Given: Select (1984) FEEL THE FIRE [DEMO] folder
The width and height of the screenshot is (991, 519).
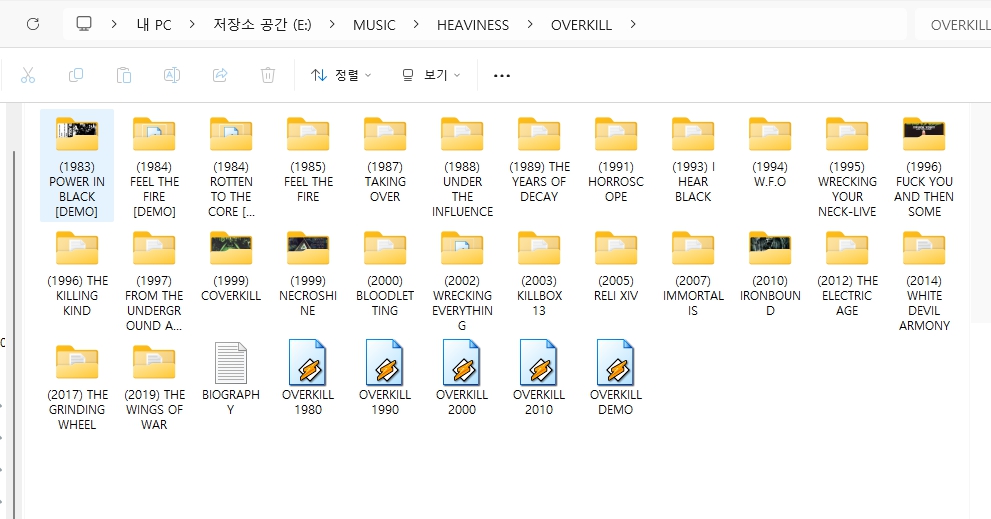Looking at the screenshot, I should pyautogui.click(x=154, y=166).
